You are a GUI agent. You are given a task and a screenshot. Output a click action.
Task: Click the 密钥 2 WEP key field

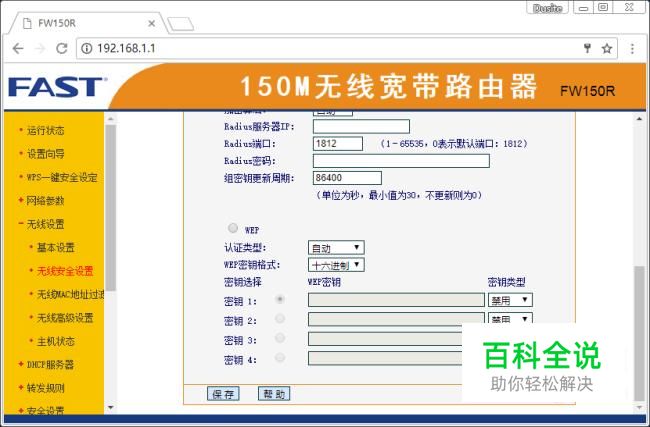[396, 318]
